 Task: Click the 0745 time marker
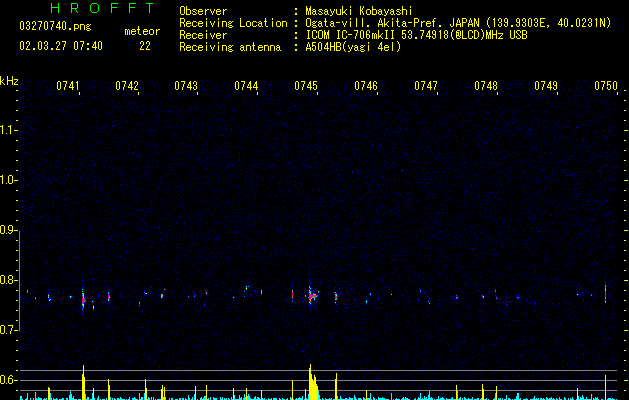[x=306, y=86]
